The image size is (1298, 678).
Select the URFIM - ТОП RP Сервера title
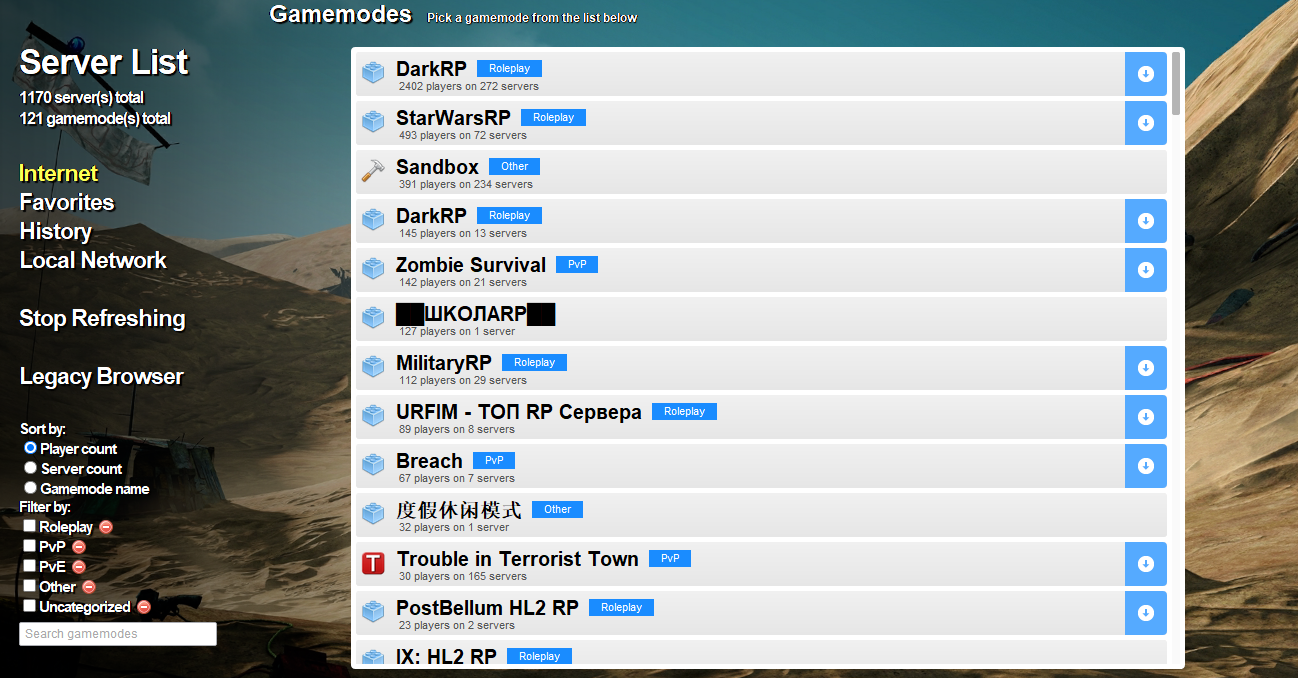[x=519, y=412]
